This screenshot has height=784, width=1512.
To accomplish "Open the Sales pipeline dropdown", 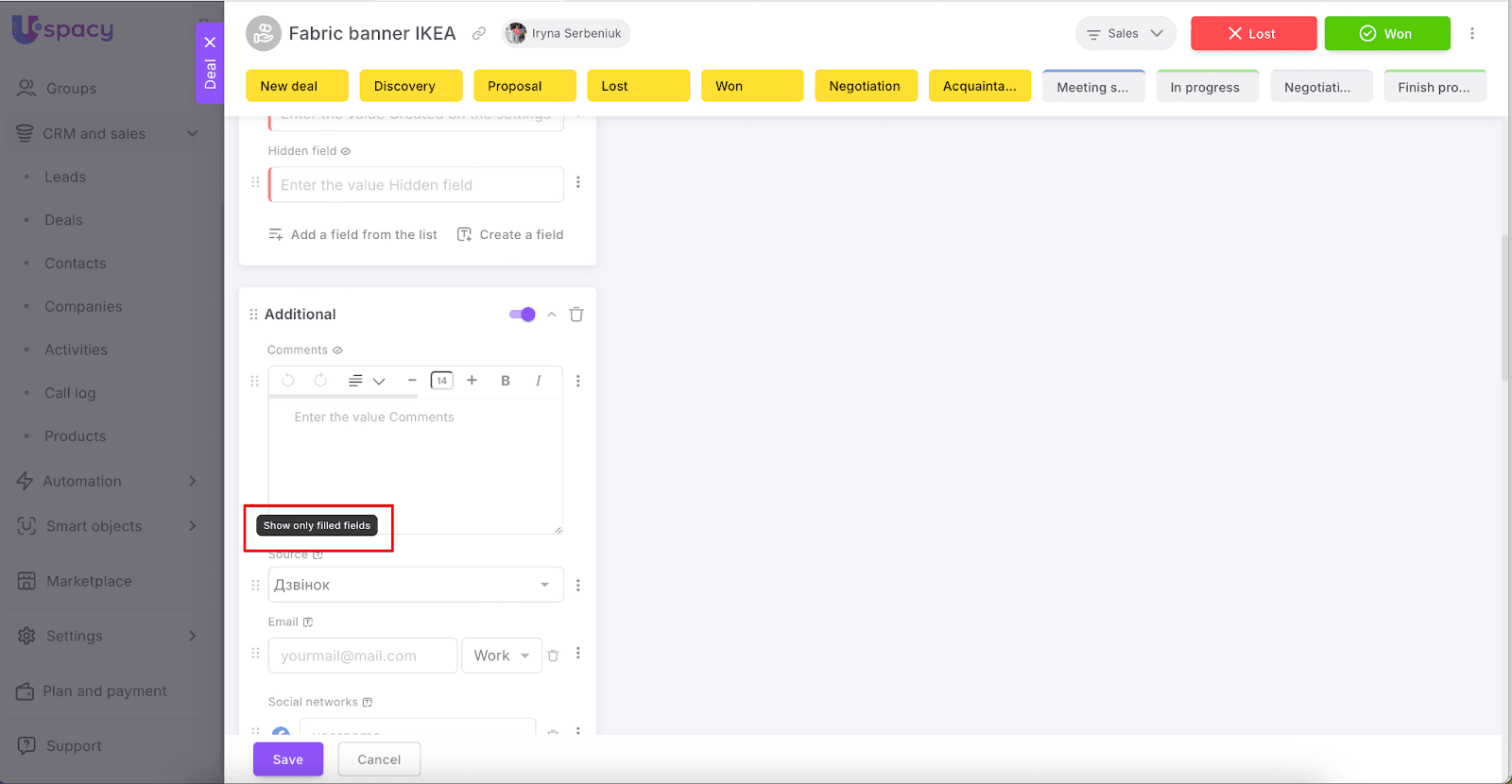I will click(x=1125, y=34).
